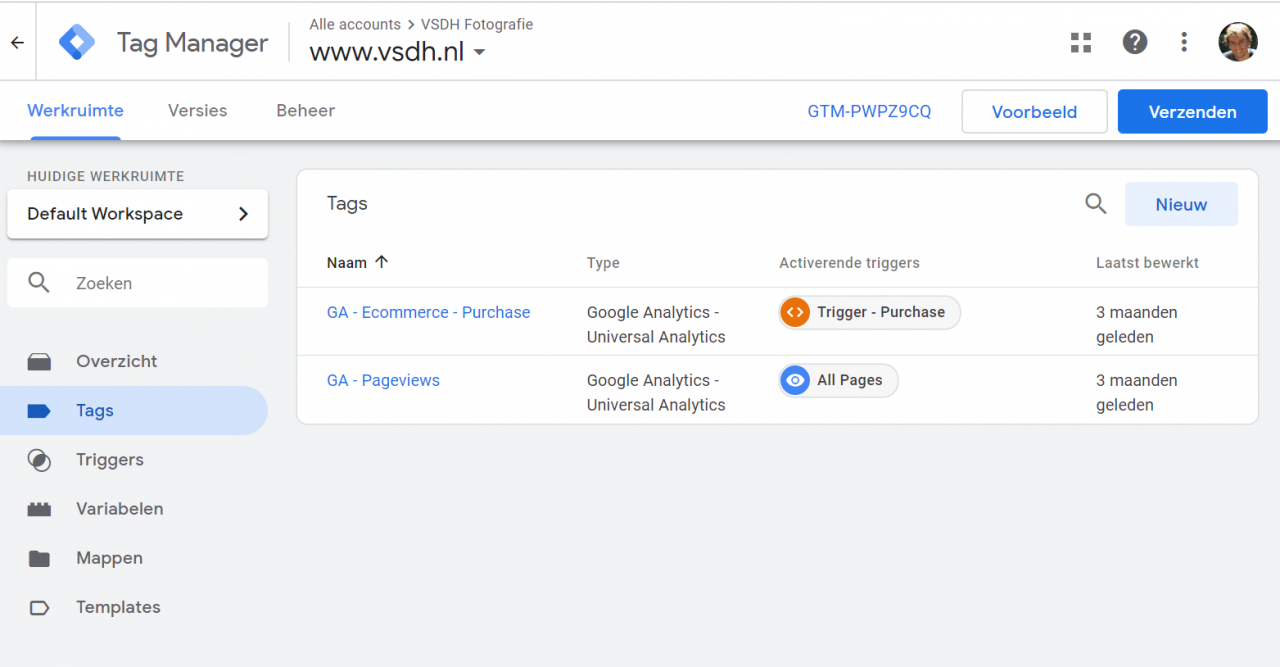Click the Verzenden button

(x=1192, y=112)
